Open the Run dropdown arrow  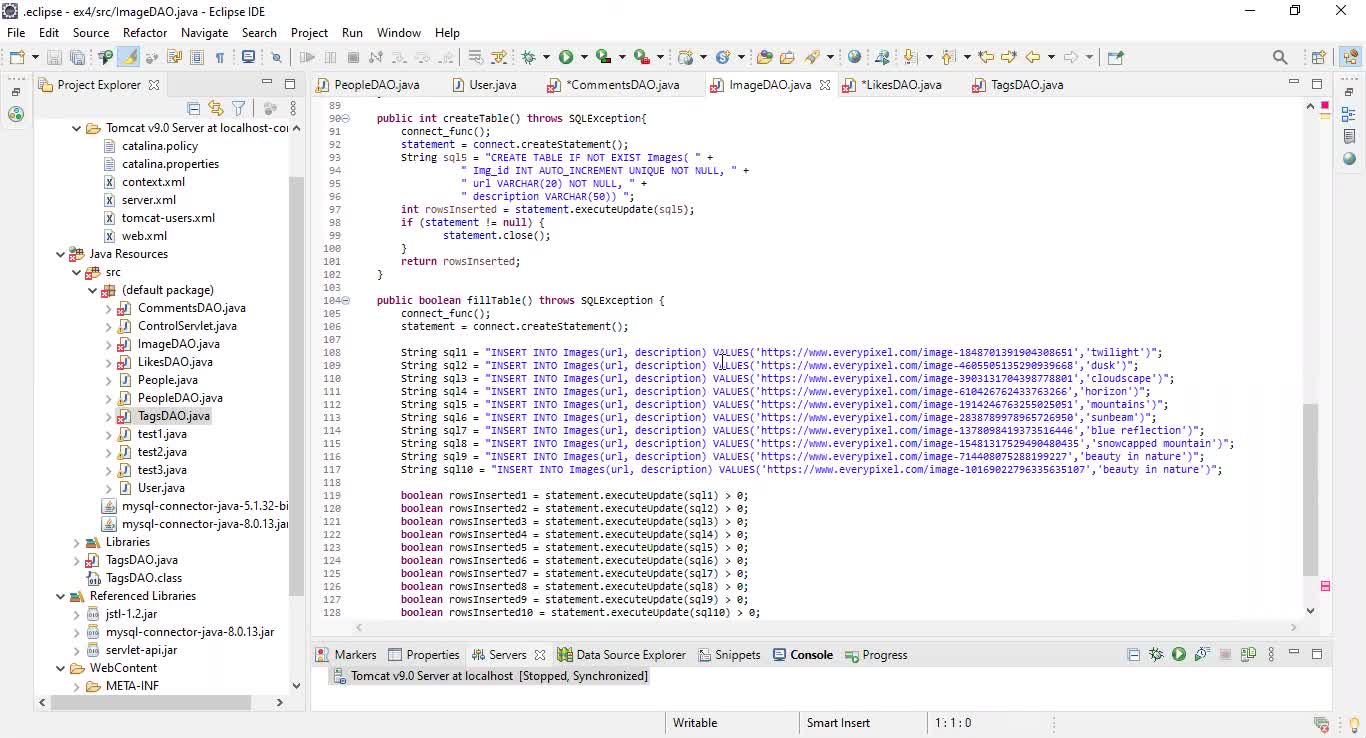click(x=583, y=57)
